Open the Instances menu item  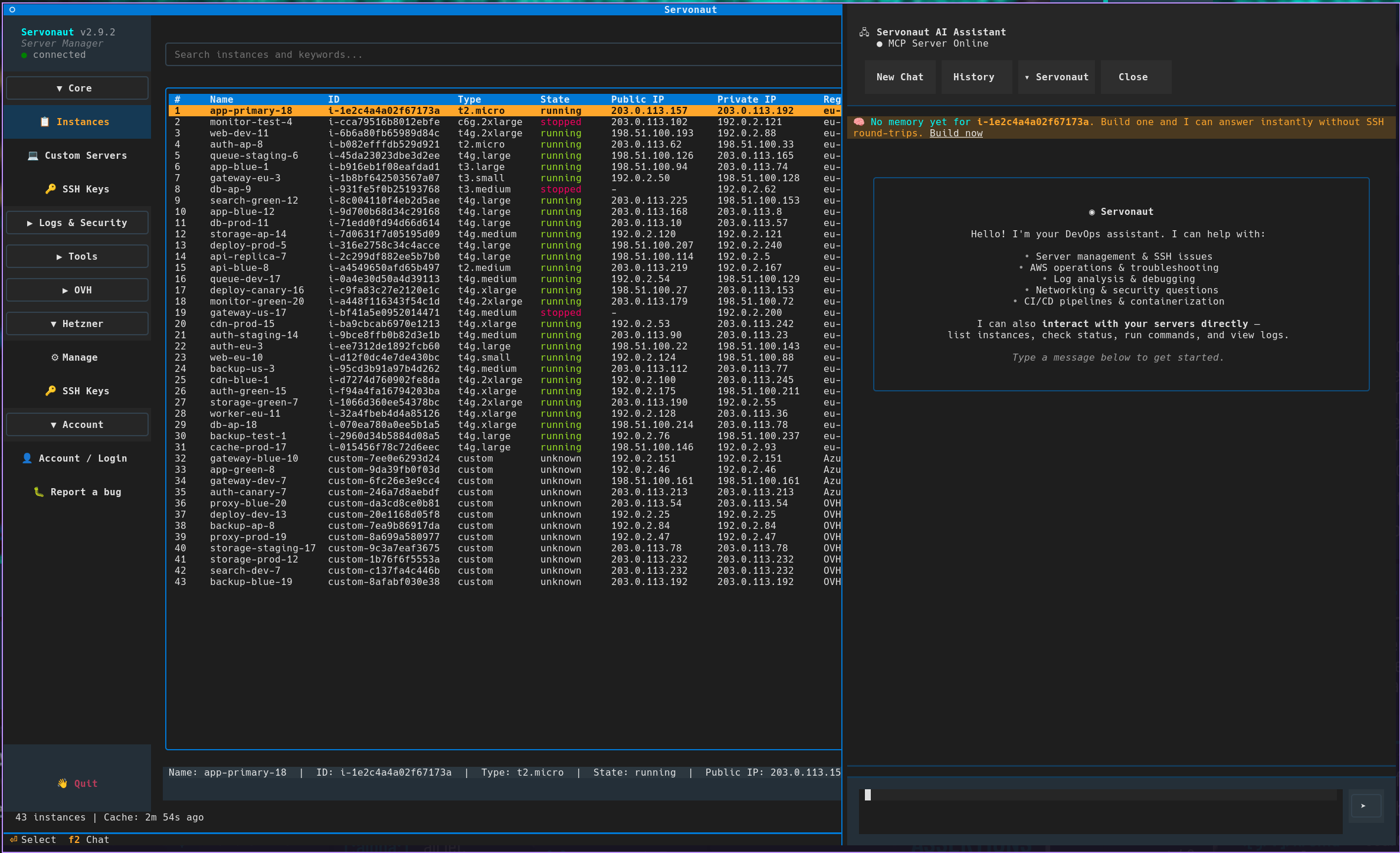point(77,122)
